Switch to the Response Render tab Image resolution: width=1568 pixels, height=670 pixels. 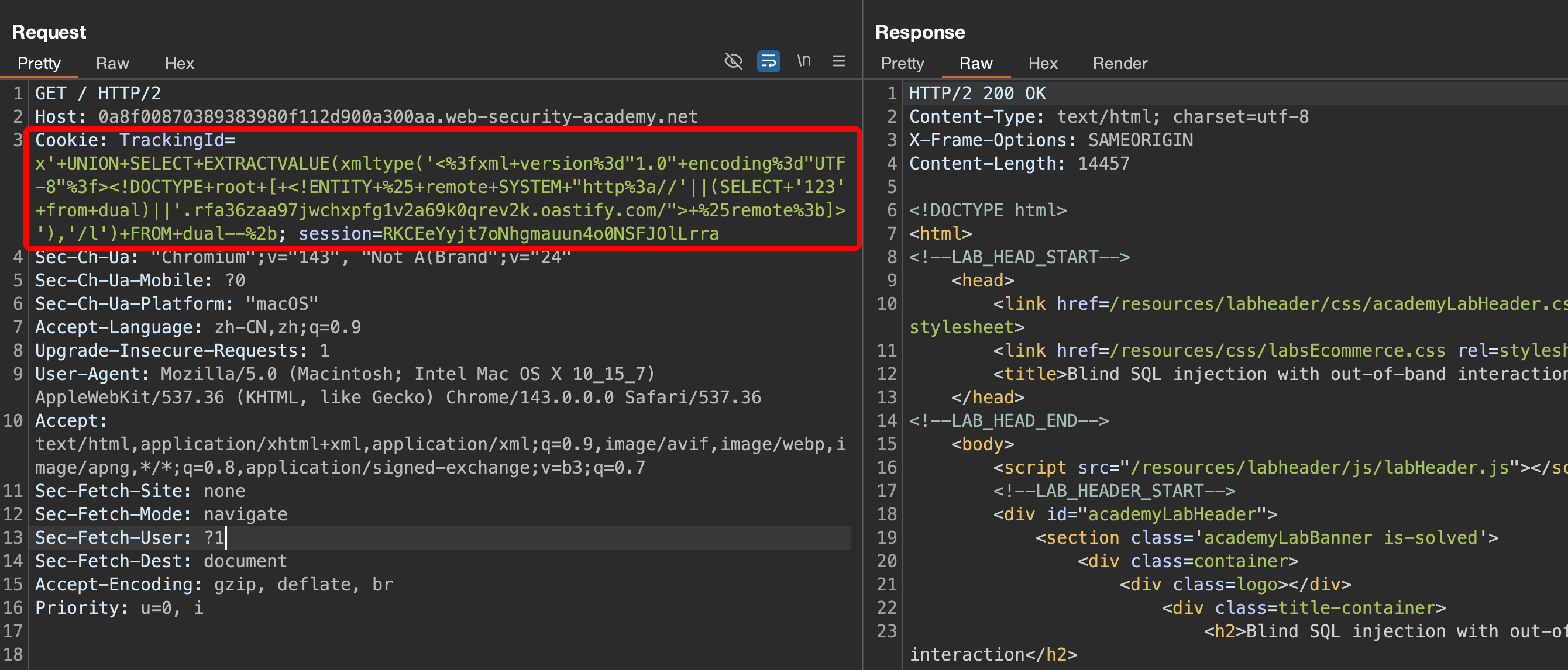1119,63
